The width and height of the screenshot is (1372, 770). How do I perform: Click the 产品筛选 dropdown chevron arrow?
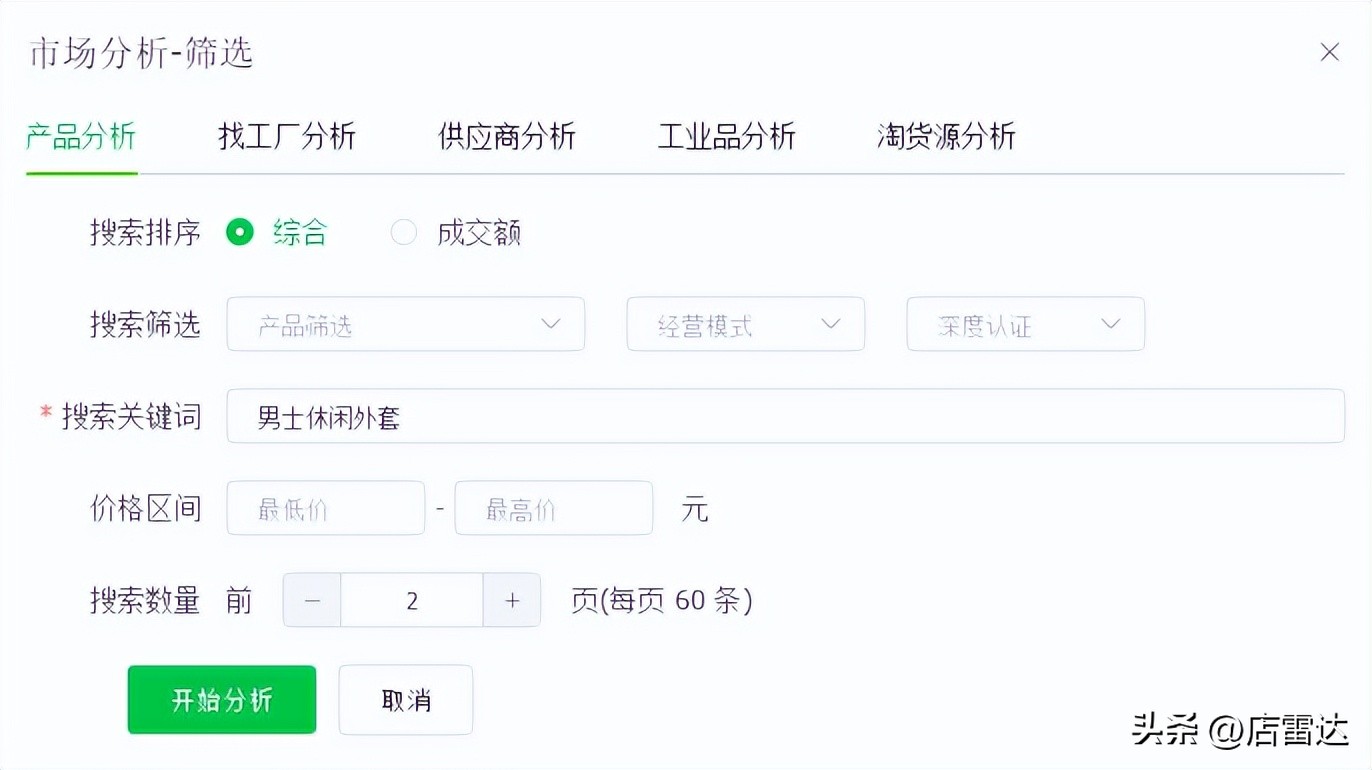pyautogui.click(x=550, y=323)
